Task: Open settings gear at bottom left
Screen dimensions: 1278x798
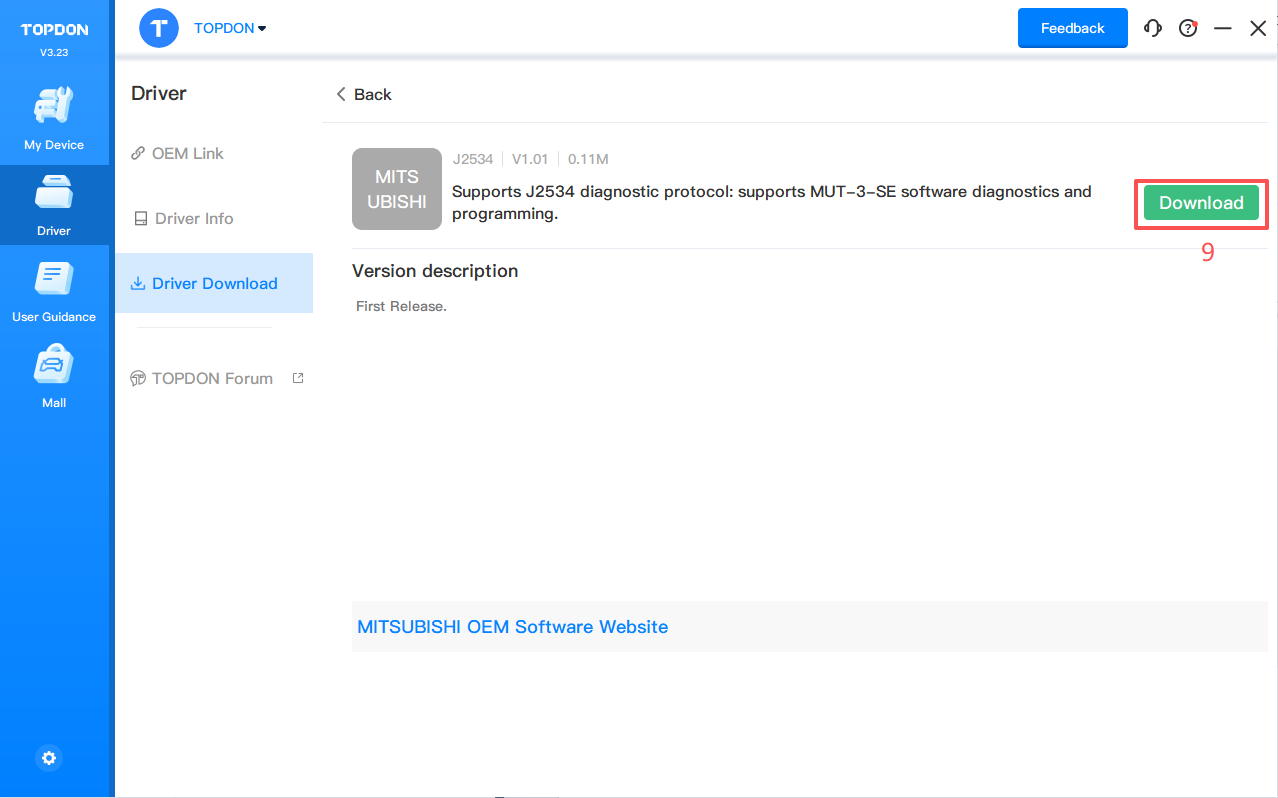Action: click(x=49, y=758)
